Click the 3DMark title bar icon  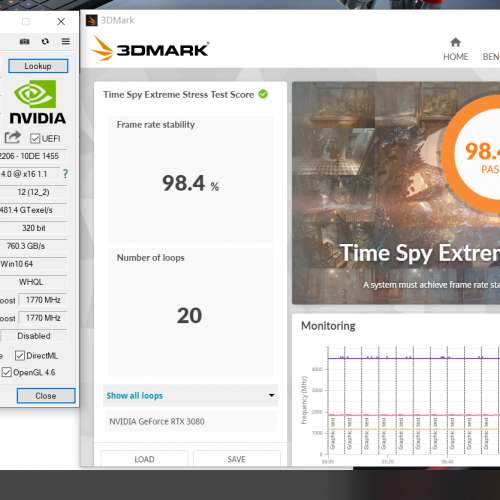[91, 20]
